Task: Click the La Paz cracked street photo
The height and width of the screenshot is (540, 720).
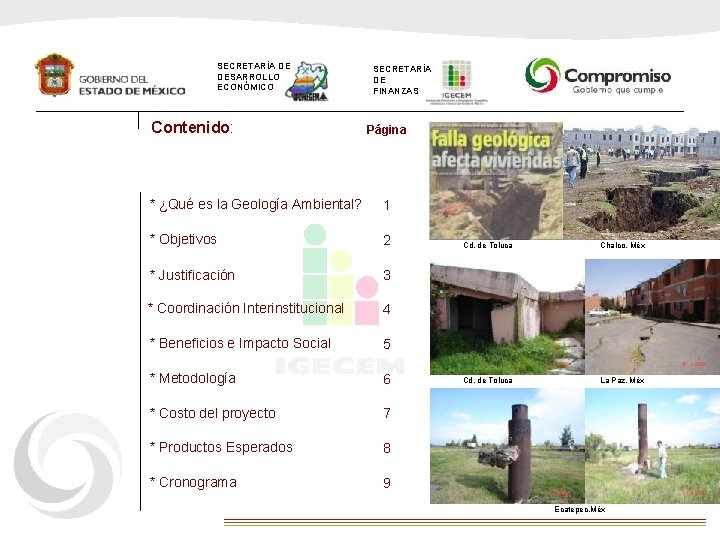Action: [x=652, y=317]
